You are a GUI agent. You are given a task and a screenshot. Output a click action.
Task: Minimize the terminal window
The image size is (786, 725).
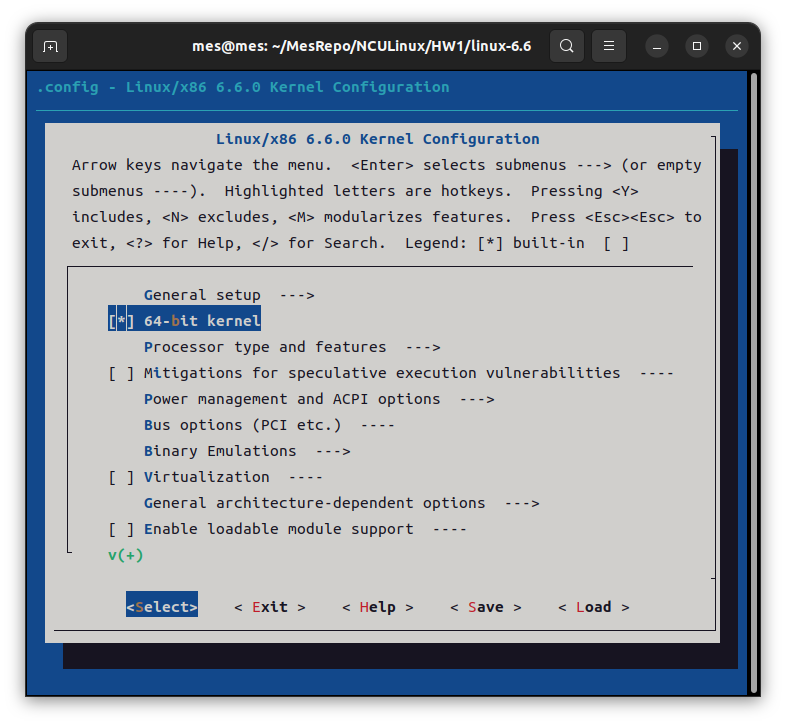[x=657, y=46]
